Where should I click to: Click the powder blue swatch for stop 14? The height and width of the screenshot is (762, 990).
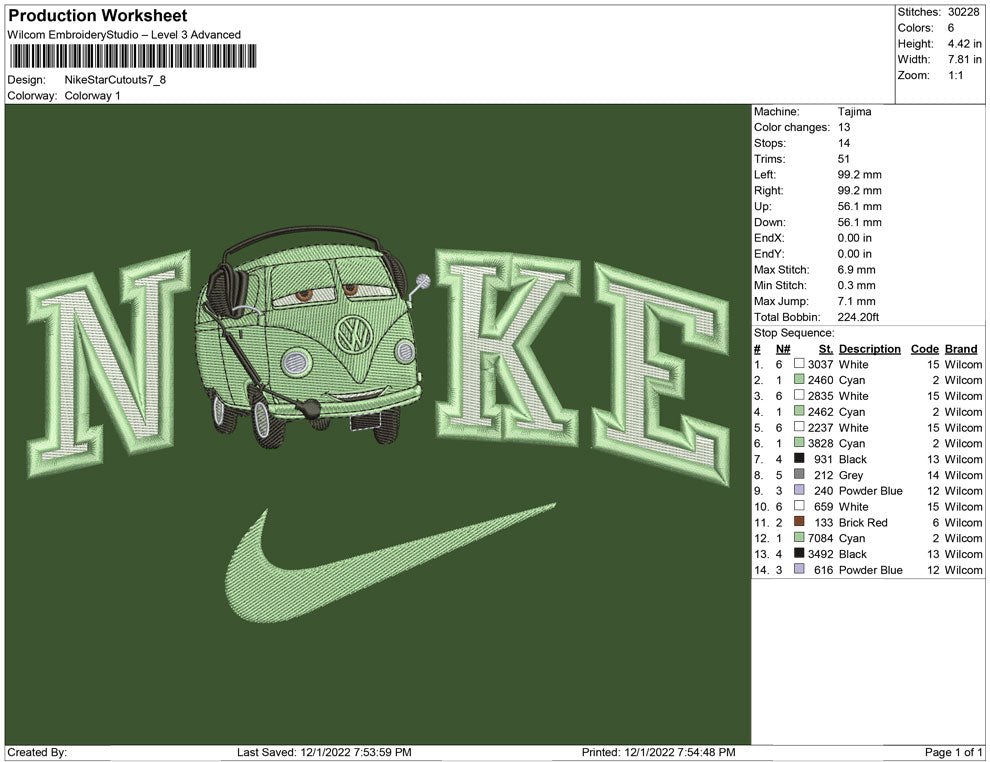[x=799, y=569]
